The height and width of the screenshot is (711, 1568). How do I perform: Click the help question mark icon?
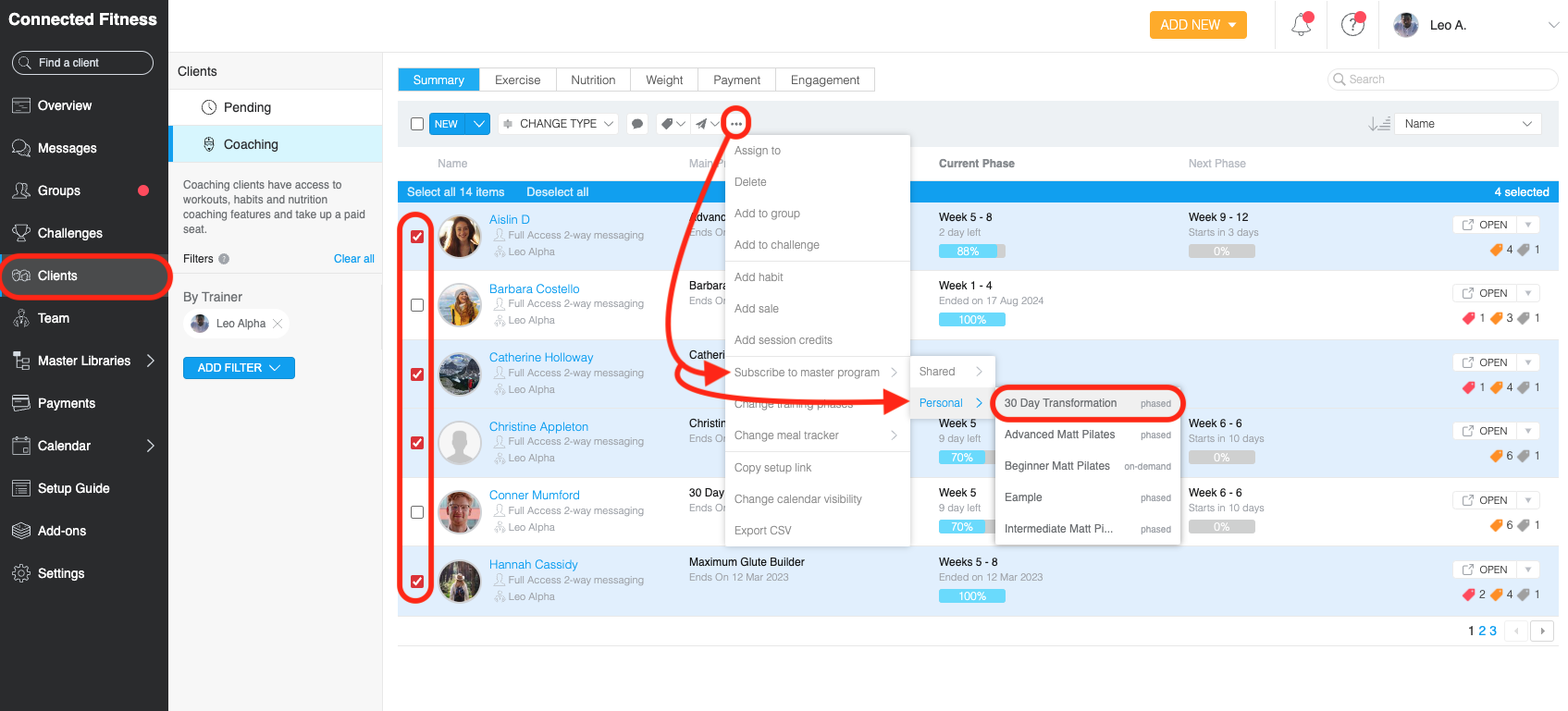click(1352, 25)
